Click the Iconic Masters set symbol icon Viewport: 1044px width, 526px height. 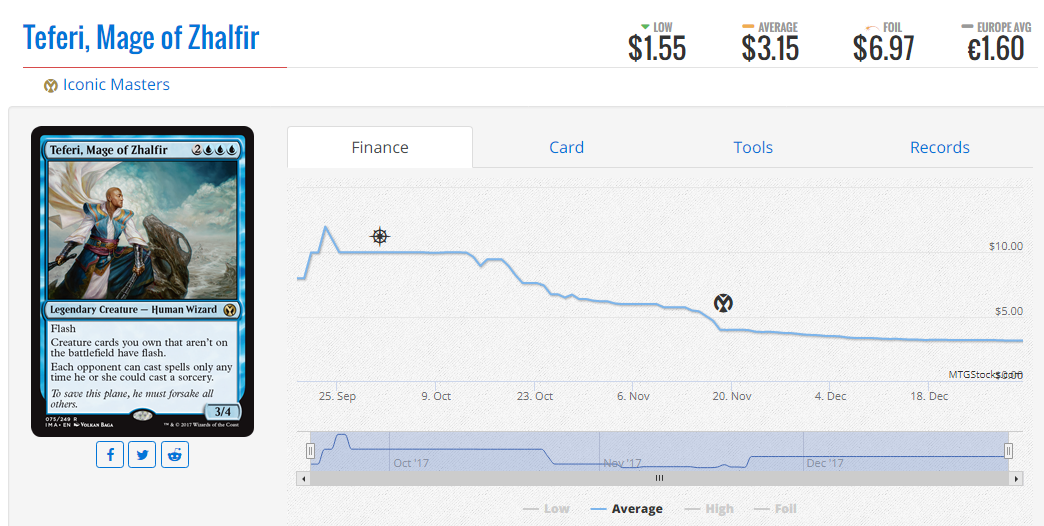pyautogui.click(x=51, y=85)
